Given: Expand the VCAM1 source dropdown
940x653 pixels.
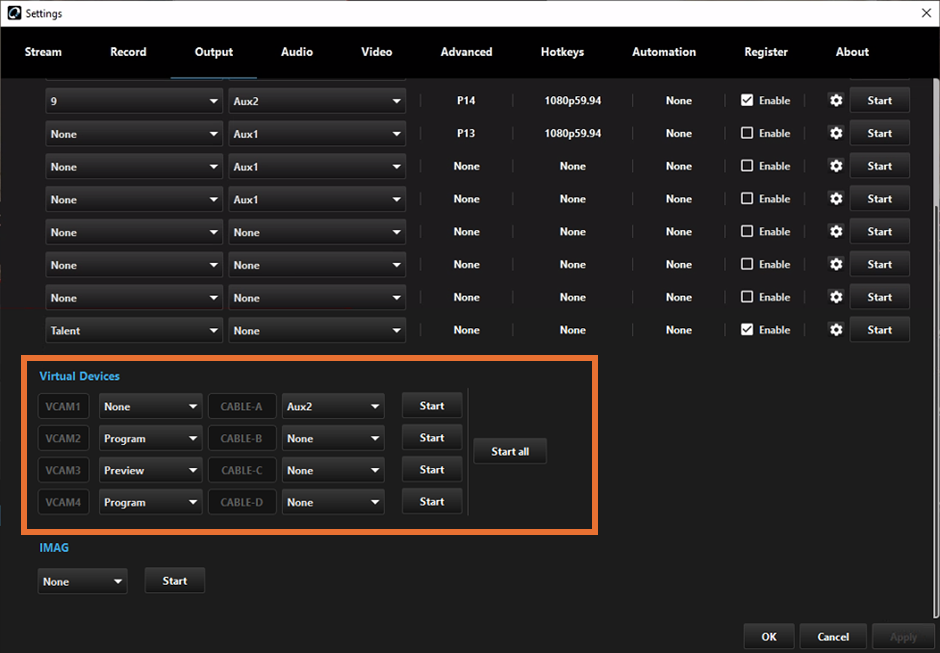Looking at the screenshot, I should (150, 407).
